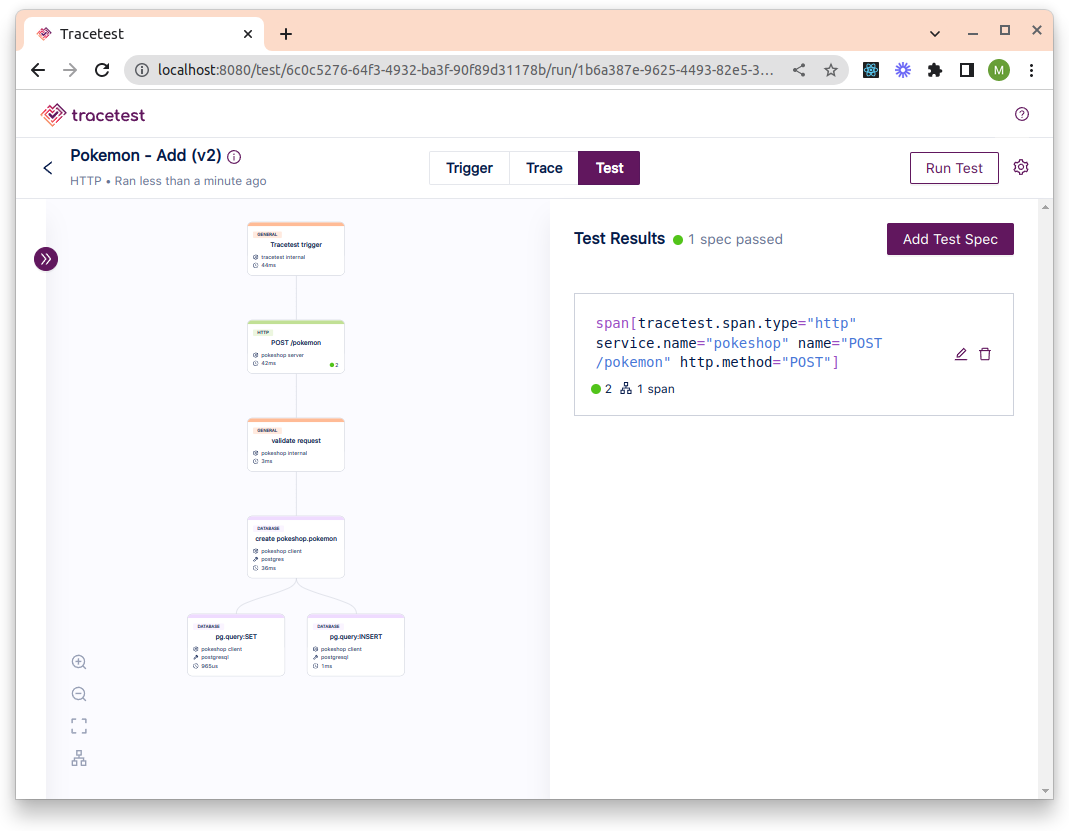The height and width of the screenshot is (831, 1069).
Task: Open the purple snowflake extension icon
Action: click(x=903, y=70)
